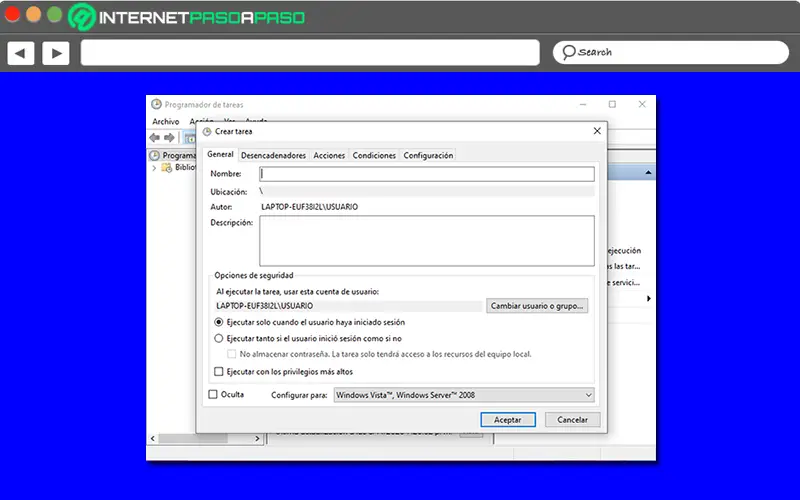Maximize the Programador de tareas window

(612, 104)
